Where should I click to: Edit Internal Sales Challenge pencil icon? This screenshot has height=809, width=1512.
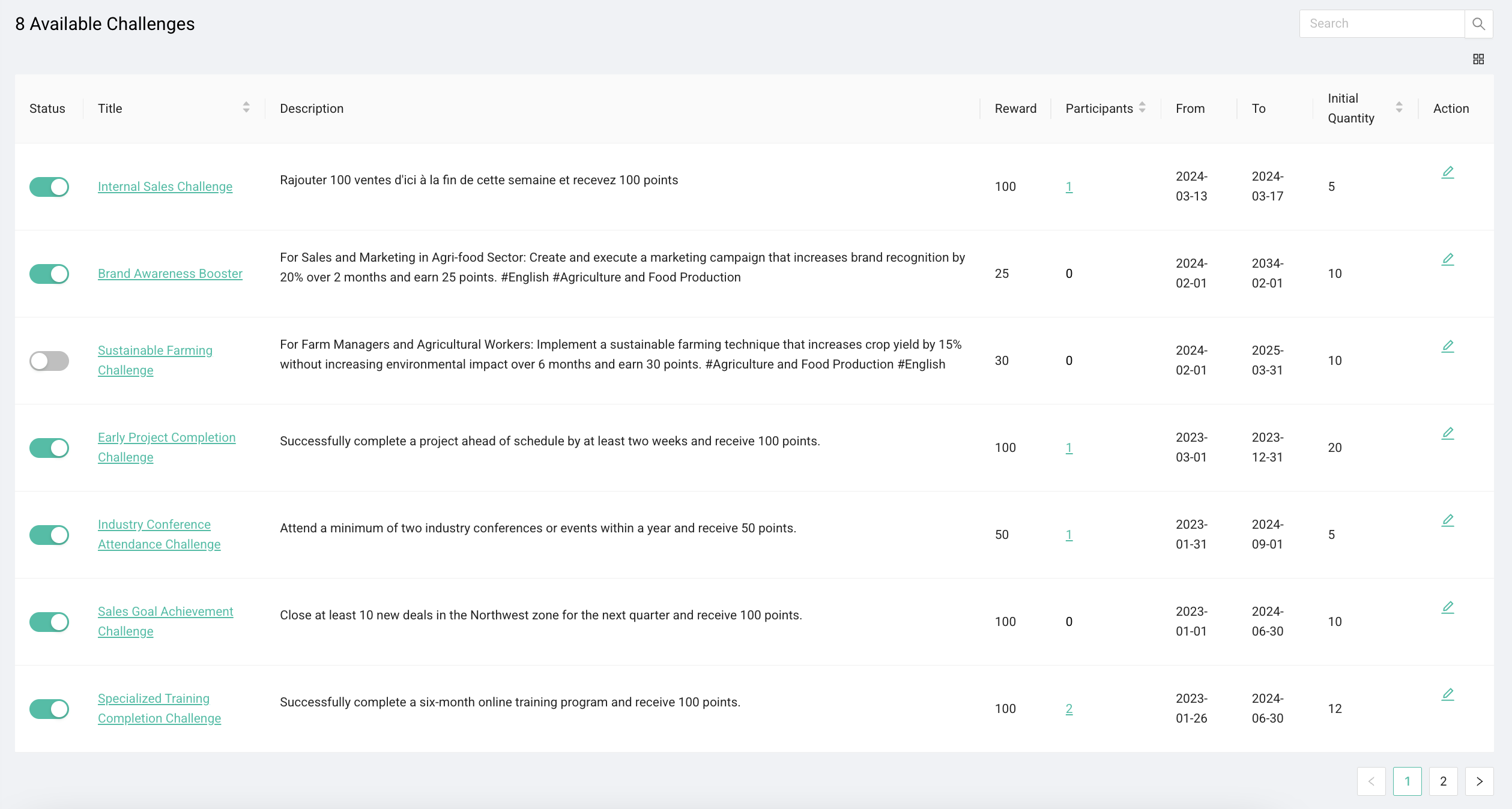(x=1448, y=173)
